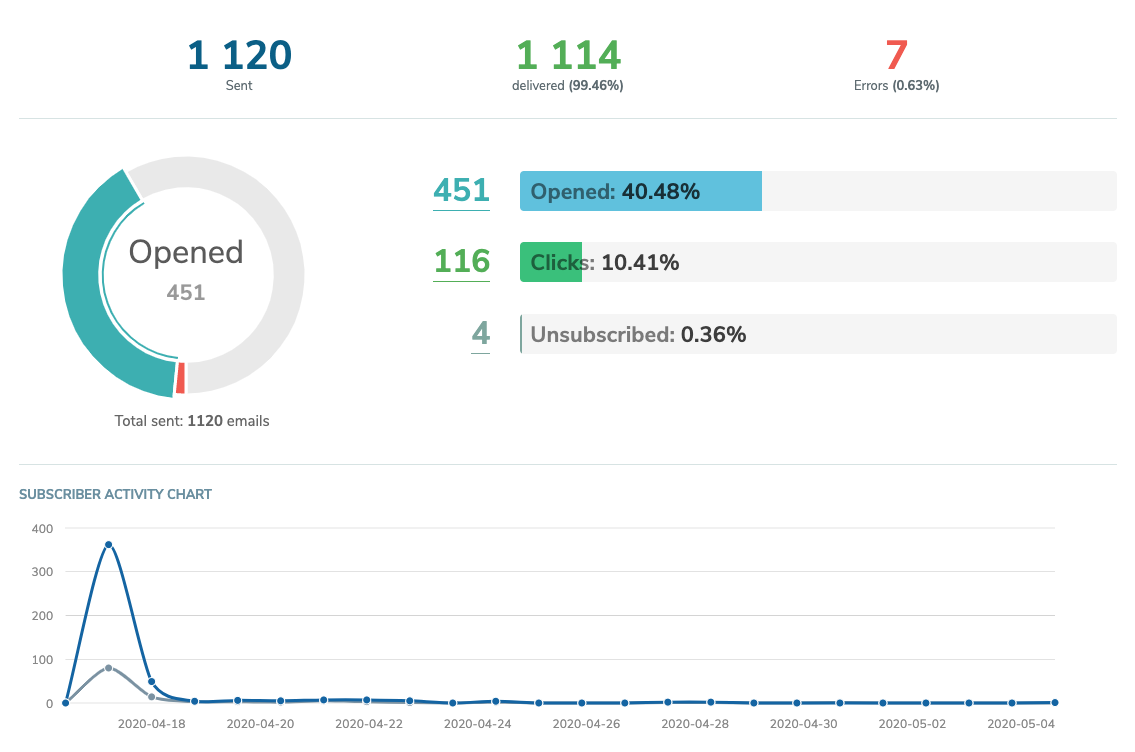
Task: Open the 116 clicks detail link
Action: point(460,261)
